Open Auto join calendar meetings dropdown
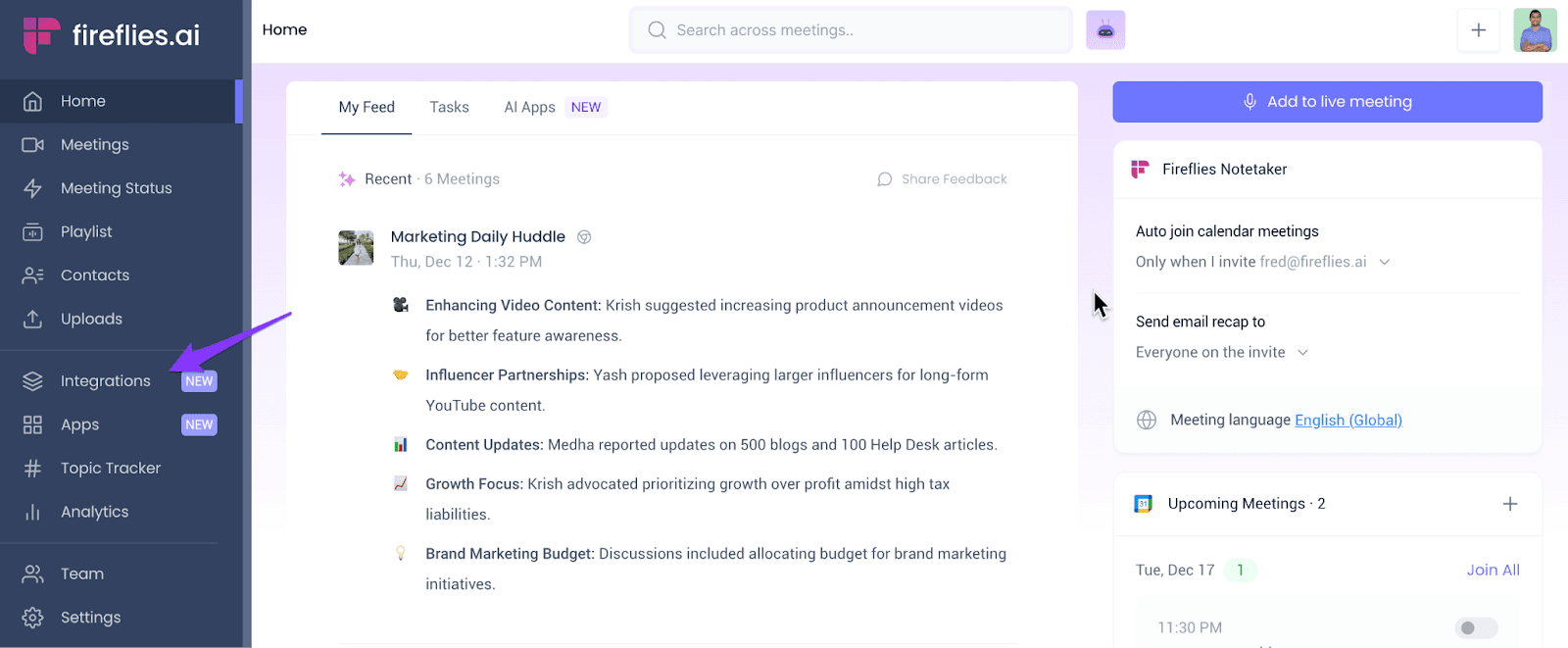The image size is (1568, 648). (x=1263, y=262)
